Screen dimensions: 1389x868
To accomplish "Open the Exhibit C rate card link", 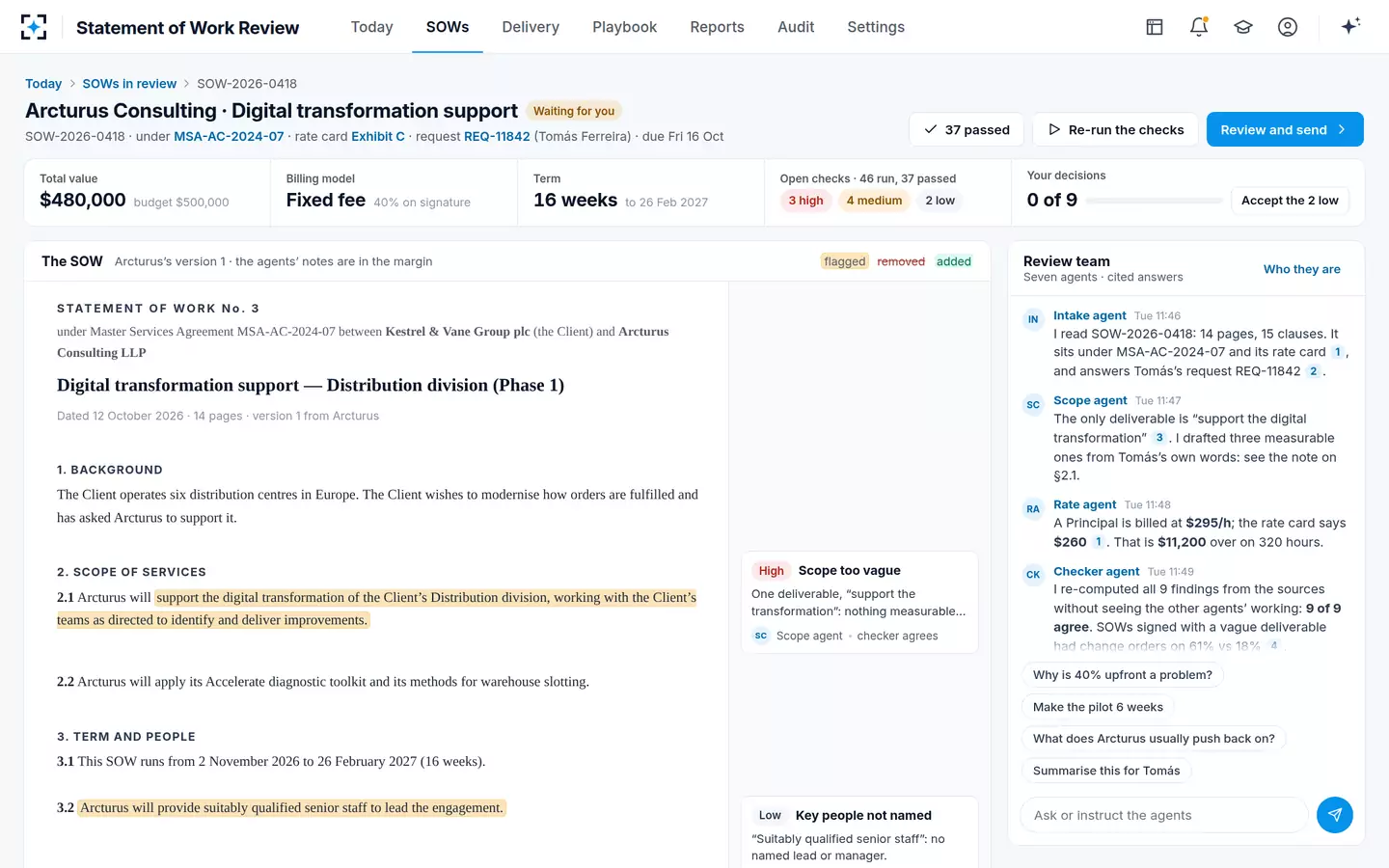I will [378, 136].
